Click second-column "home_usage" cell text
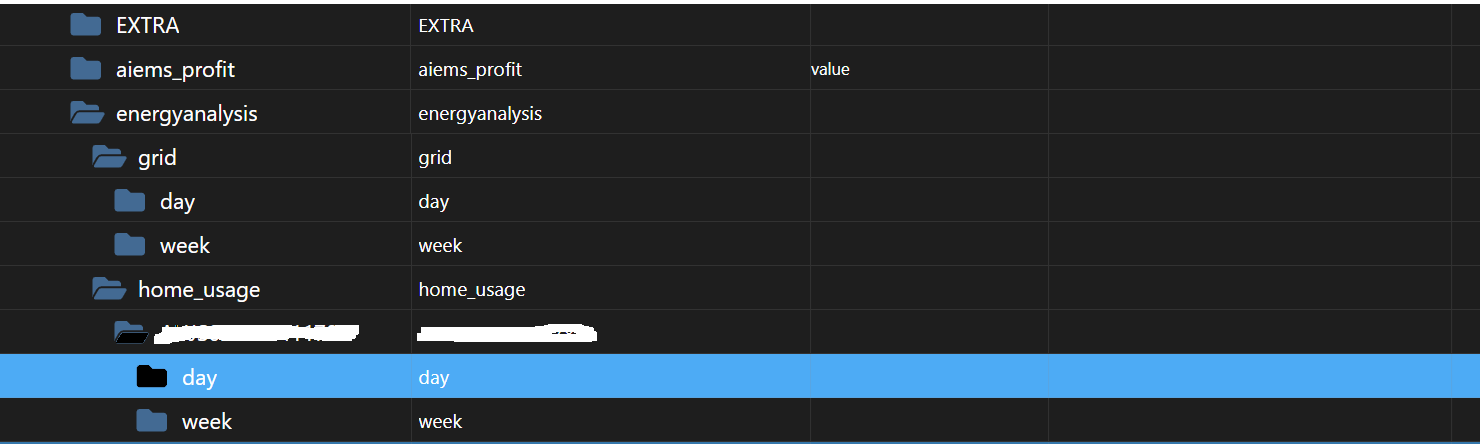Viewport: 1480px width, 447px height. click(x=472, y=290)
